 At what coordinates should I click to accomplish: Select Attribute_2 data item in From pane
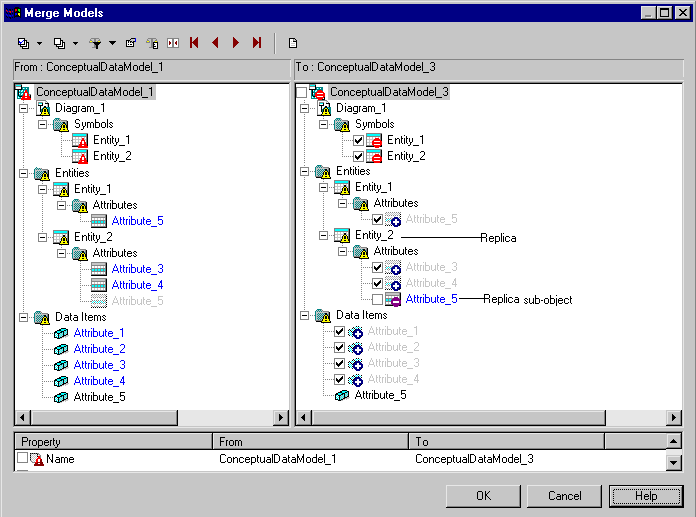pos(99,349)
